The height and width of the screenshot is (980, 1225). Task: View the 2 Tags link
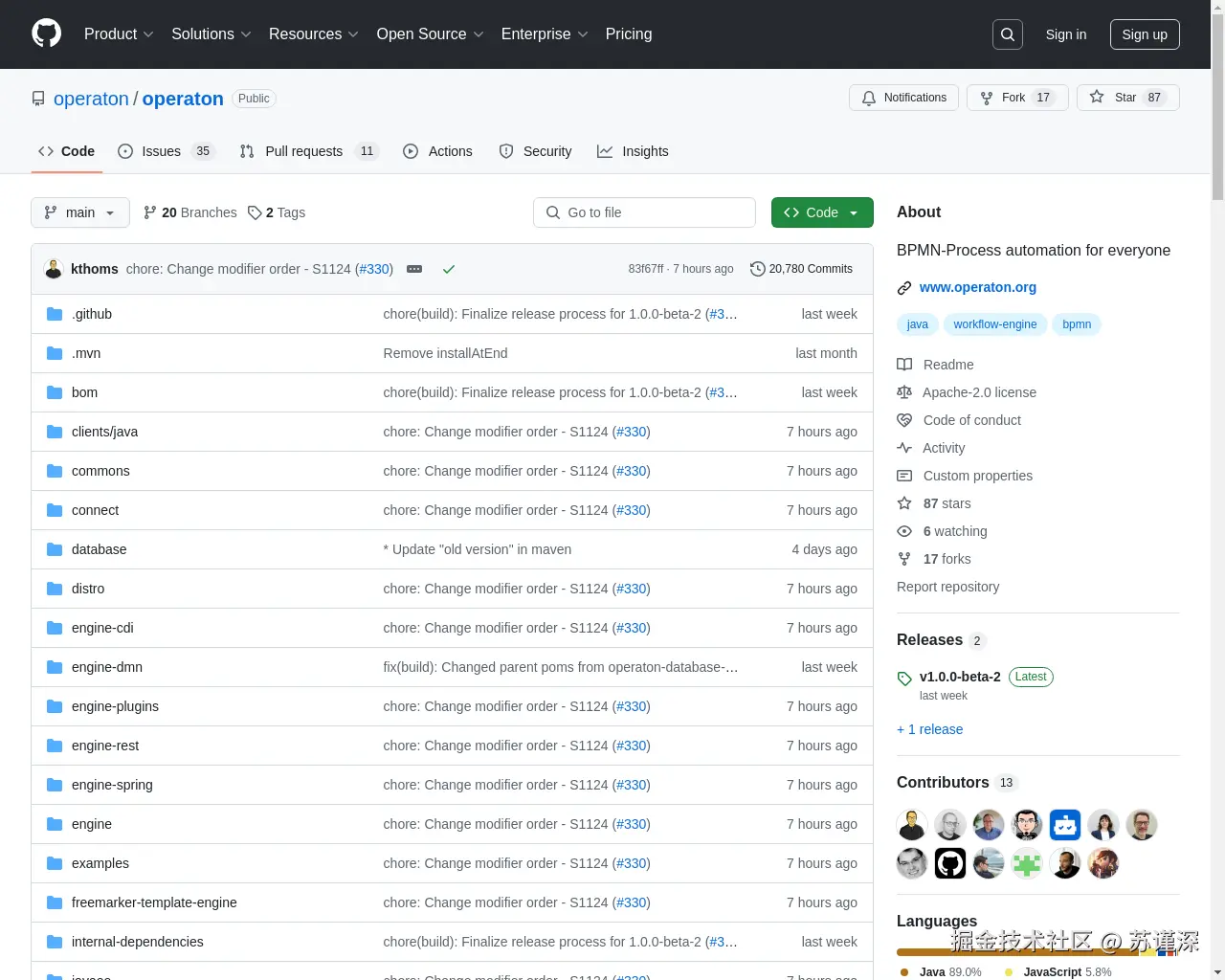[x=277, y=212]
